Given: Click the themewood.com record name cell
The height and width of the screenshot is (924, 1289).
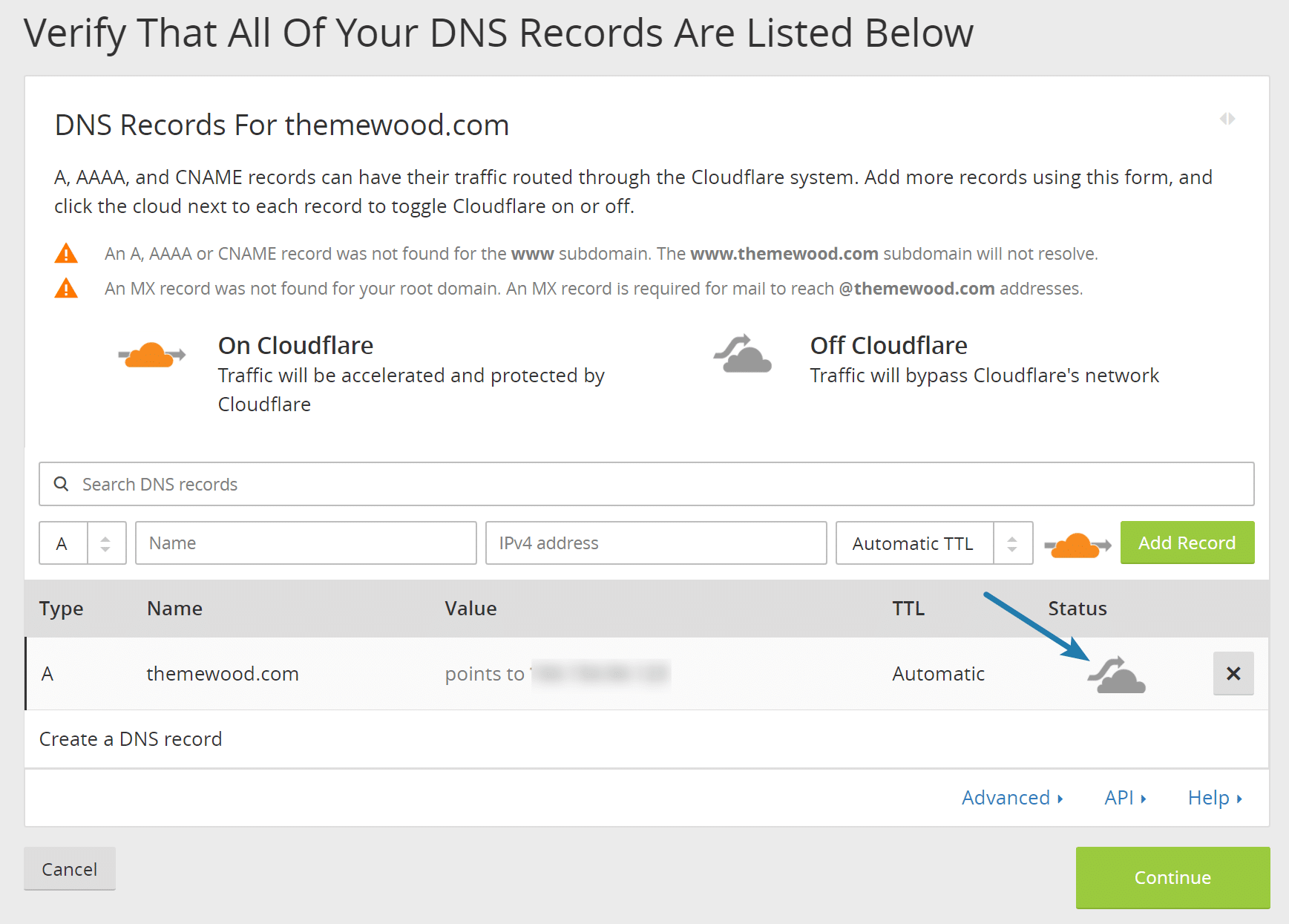Looking at the screenshot, I should [223, 674].
